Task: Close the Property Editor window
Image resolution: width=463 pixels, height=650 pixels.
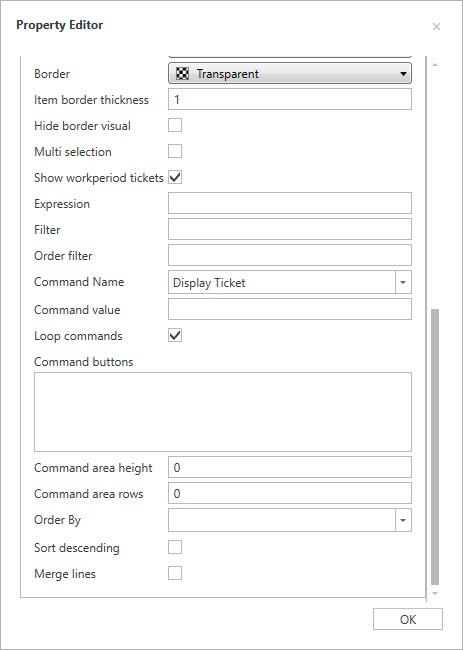Action: 436,27
